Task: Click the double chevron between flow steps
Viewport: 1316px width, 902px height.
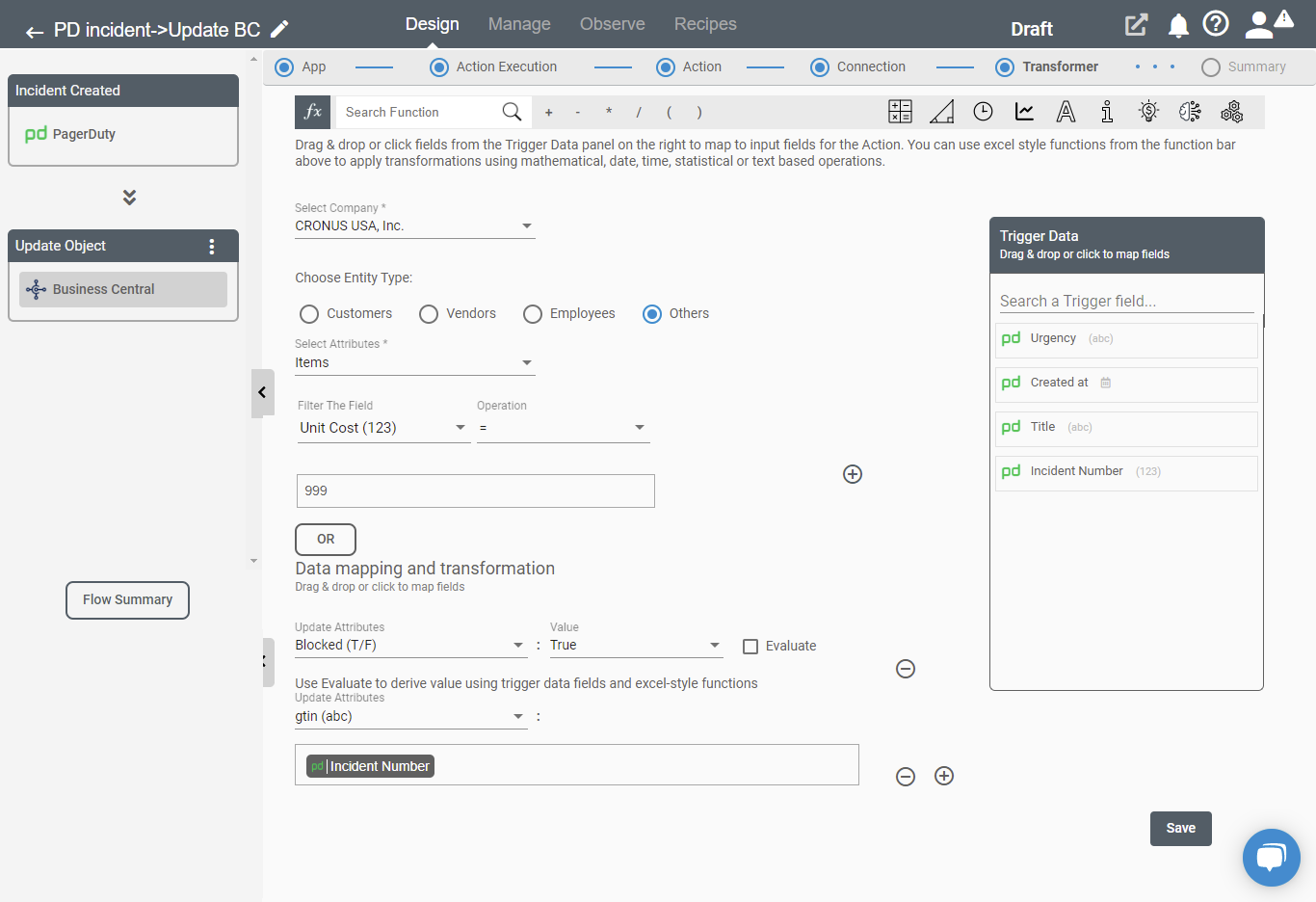Action: (129, 197)
